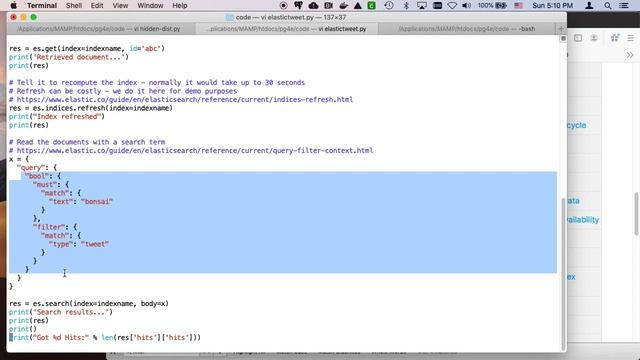Open the Apple menu
This screenshot has height=360, width=640.
pyautogui.click(x=13, y=5)
